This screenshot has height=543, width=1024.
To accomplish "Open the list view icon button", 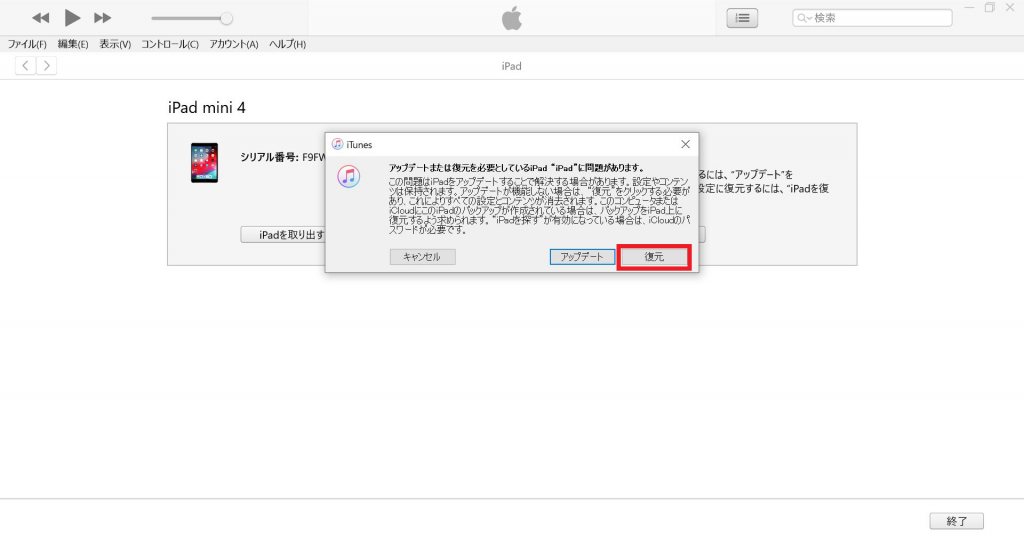I will [x=743, y=18].
